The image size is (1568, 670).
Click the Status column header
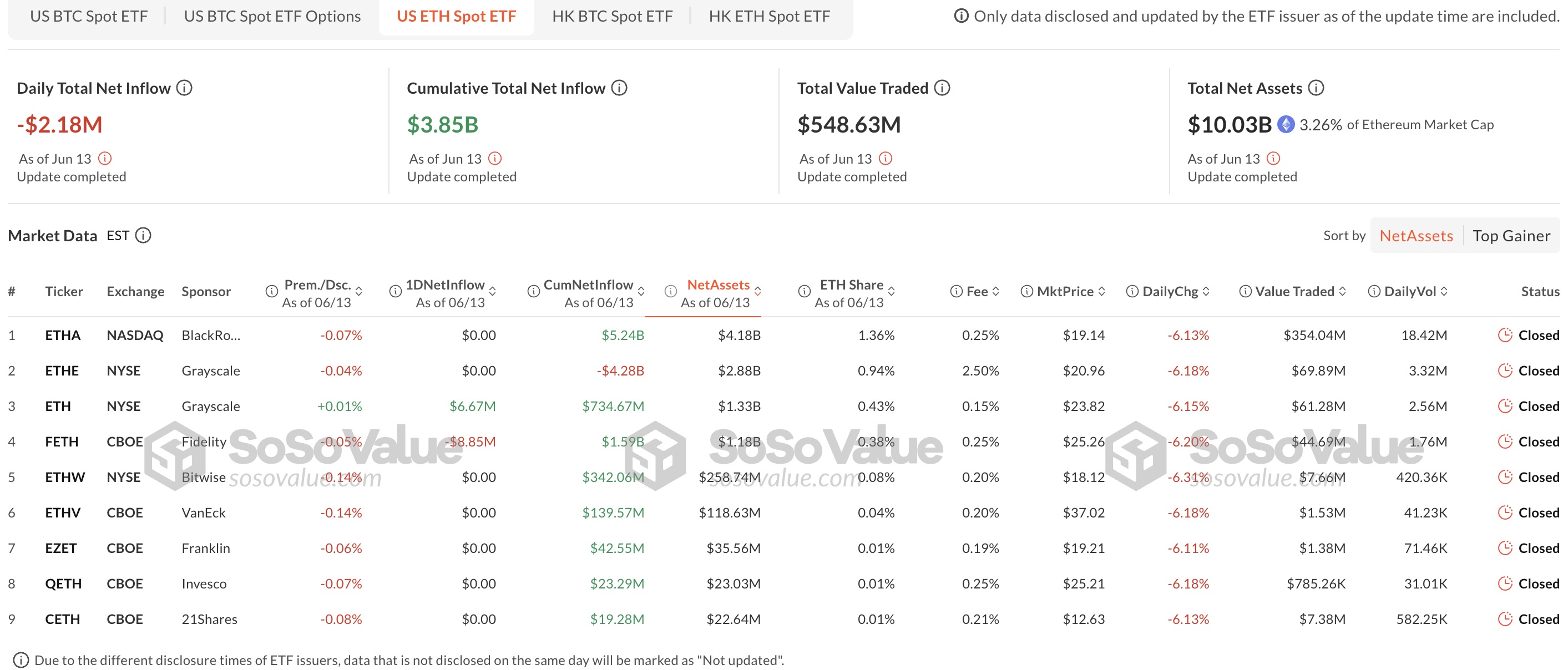click(x=1540, y=292)
